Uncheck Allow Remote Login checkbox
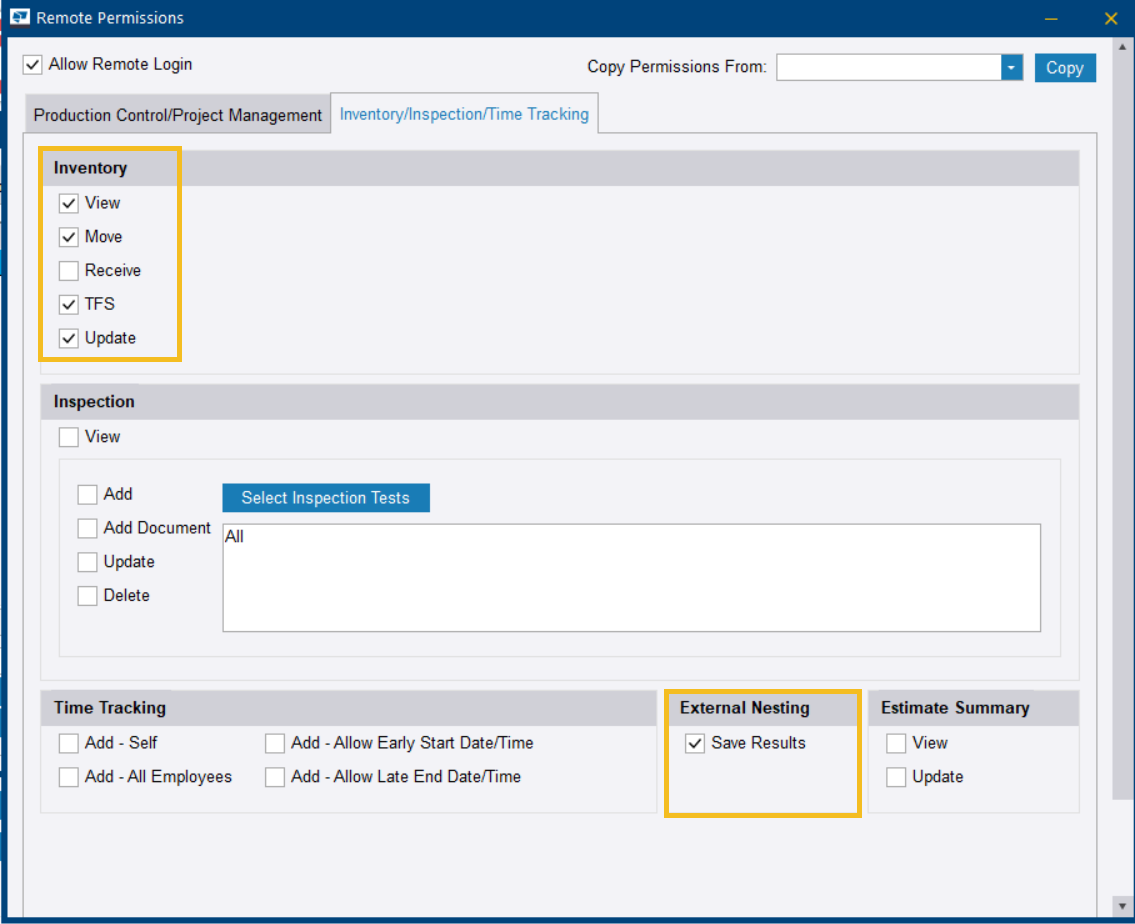1135x924 pixels. point(33,65)
